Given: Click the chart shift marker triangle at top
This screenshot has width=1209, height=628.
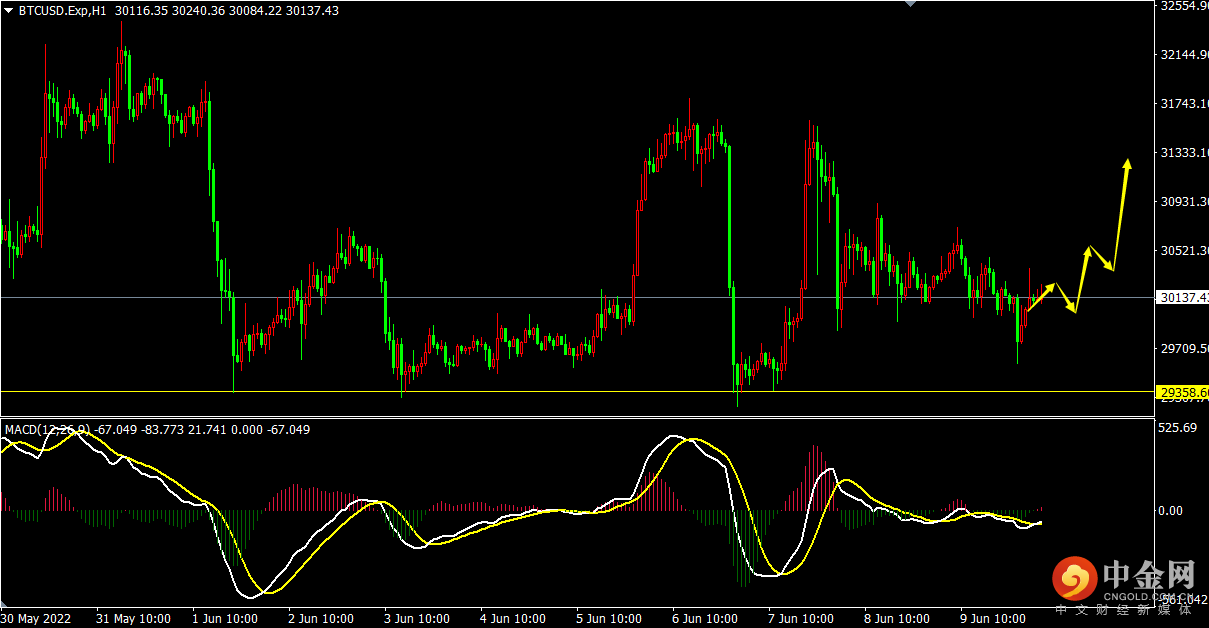Looking at the screenshot, I should coord(909,4).
